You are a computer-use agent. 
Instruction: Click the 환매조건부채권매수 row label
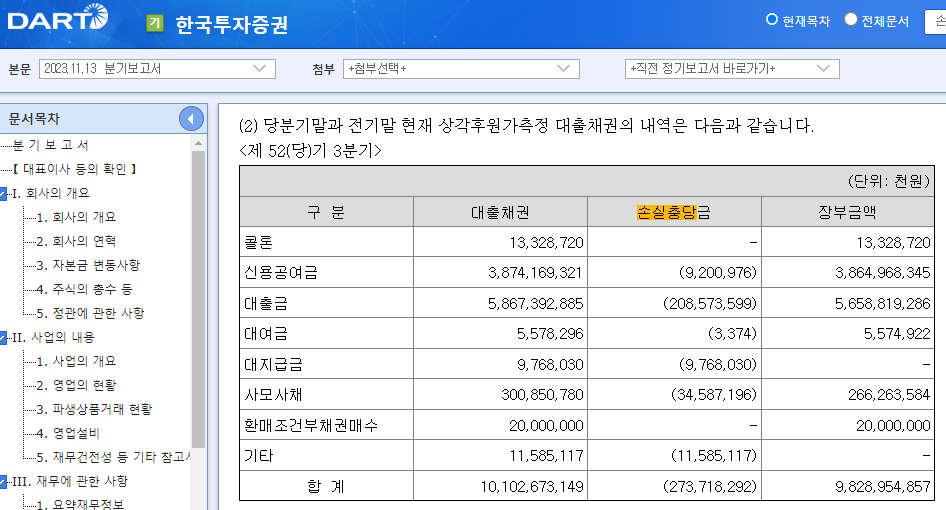coord(311,426)
